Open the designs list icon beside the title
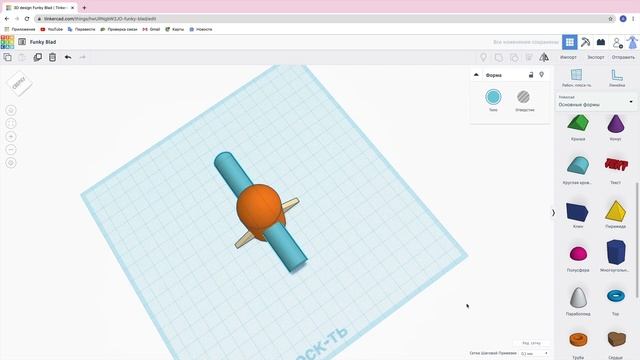Viewport: 640px width, 360px height. [22, 42]
